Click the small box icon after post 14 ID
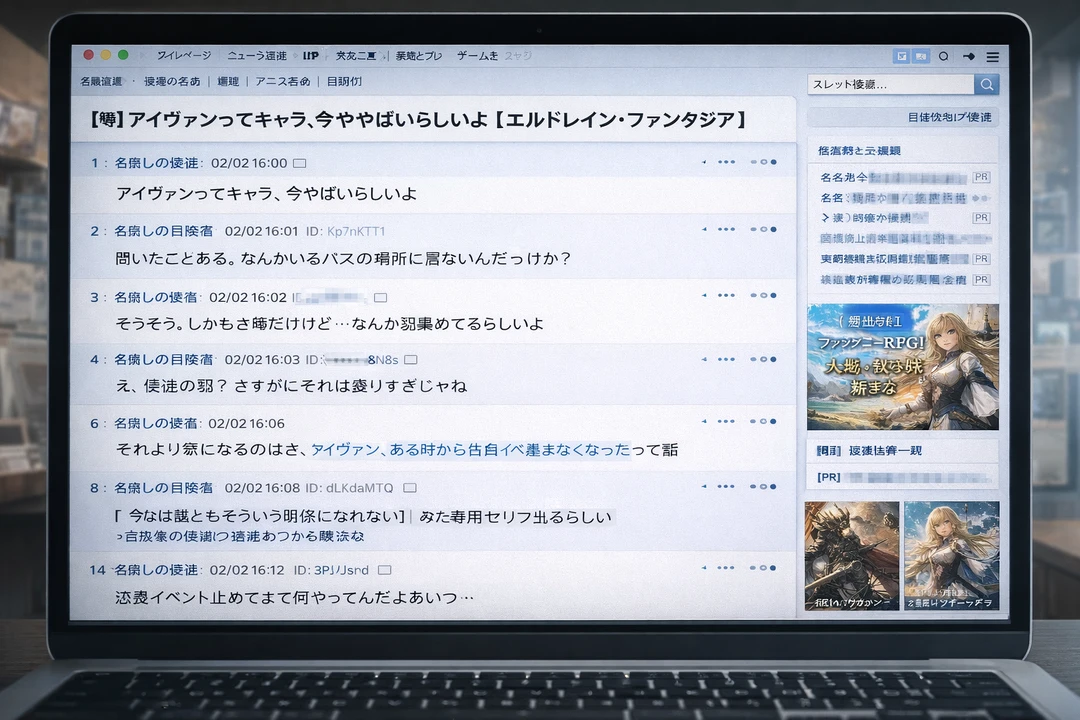 [x=385, y=570]
